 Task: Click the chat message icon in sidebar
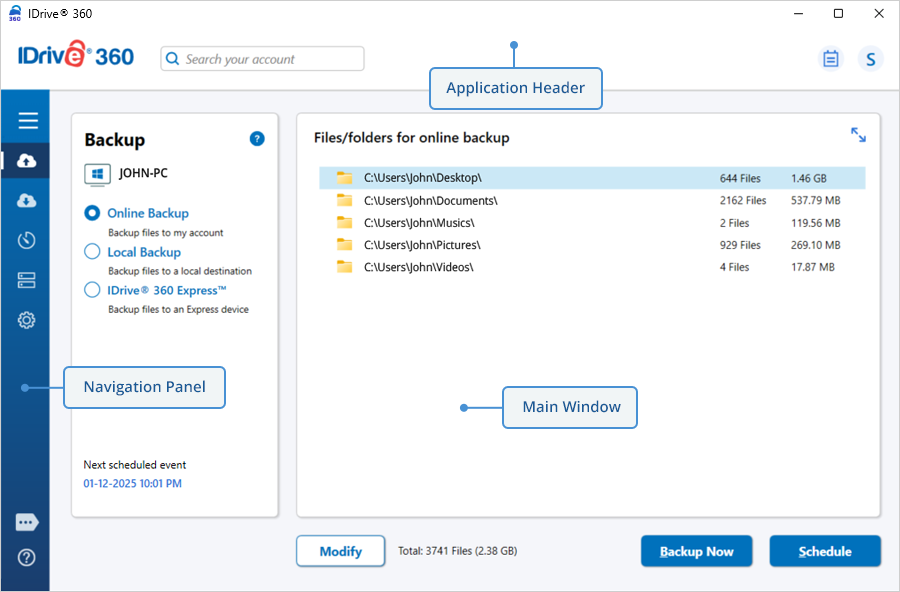pyautogui.click(x=27, y=522)
